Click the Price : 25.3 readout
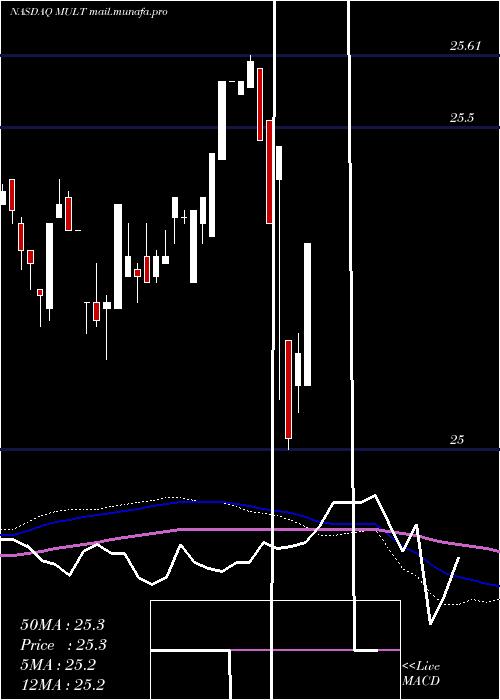The width and height of the screenshot is (500, 700). click(x=64, y=645)
